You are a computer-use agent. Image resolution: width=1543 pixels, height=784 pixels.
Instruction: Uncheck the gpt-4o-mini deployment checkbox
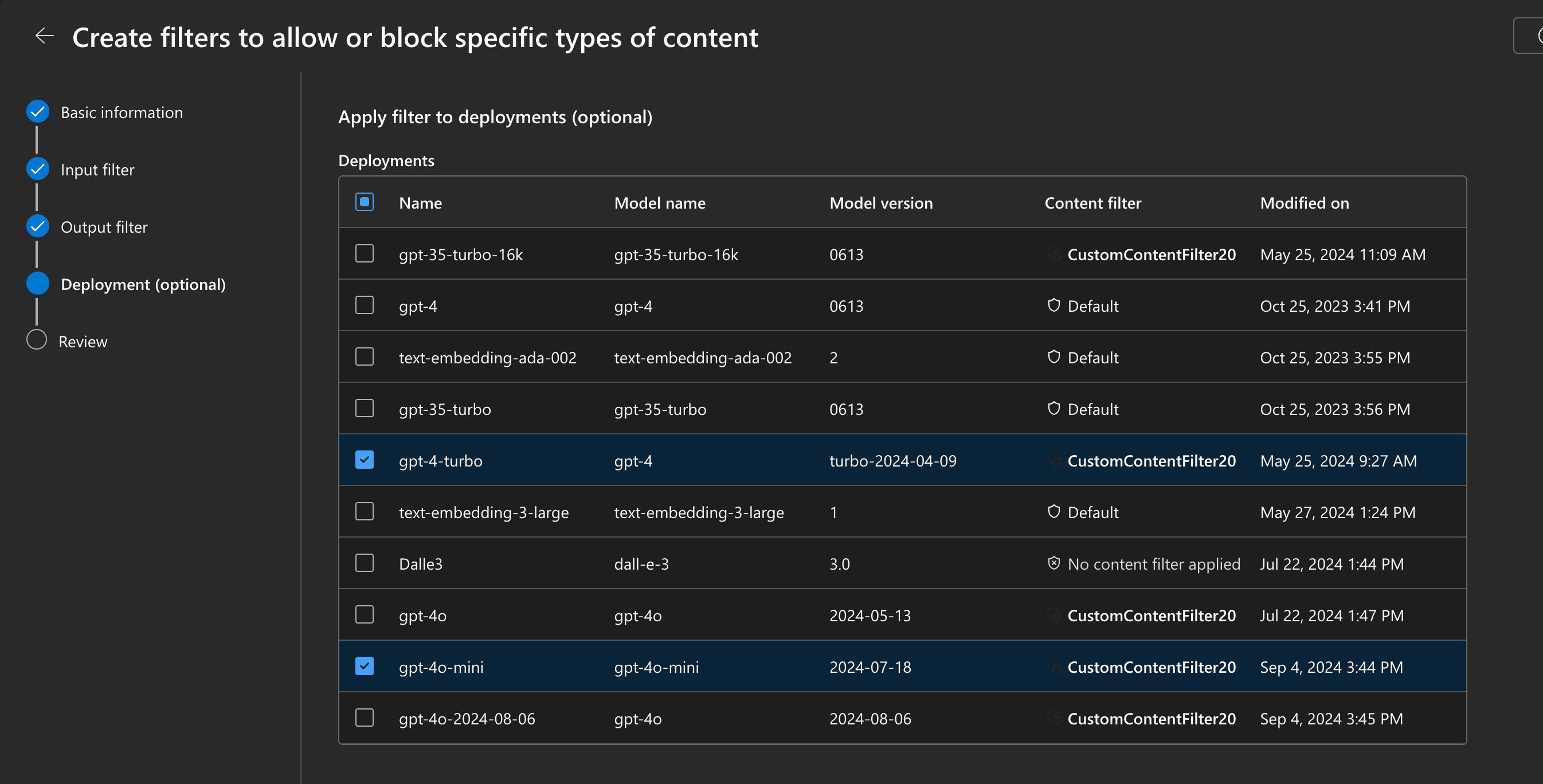364,665
